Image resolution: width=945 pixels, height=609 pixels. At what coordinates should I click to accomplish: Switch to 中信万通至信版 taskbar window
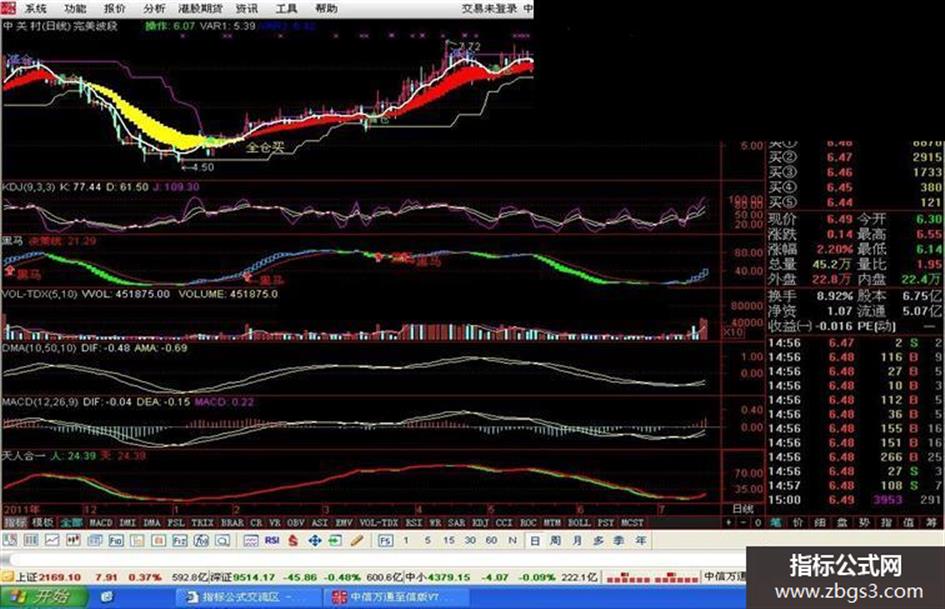tap(396, 598)
